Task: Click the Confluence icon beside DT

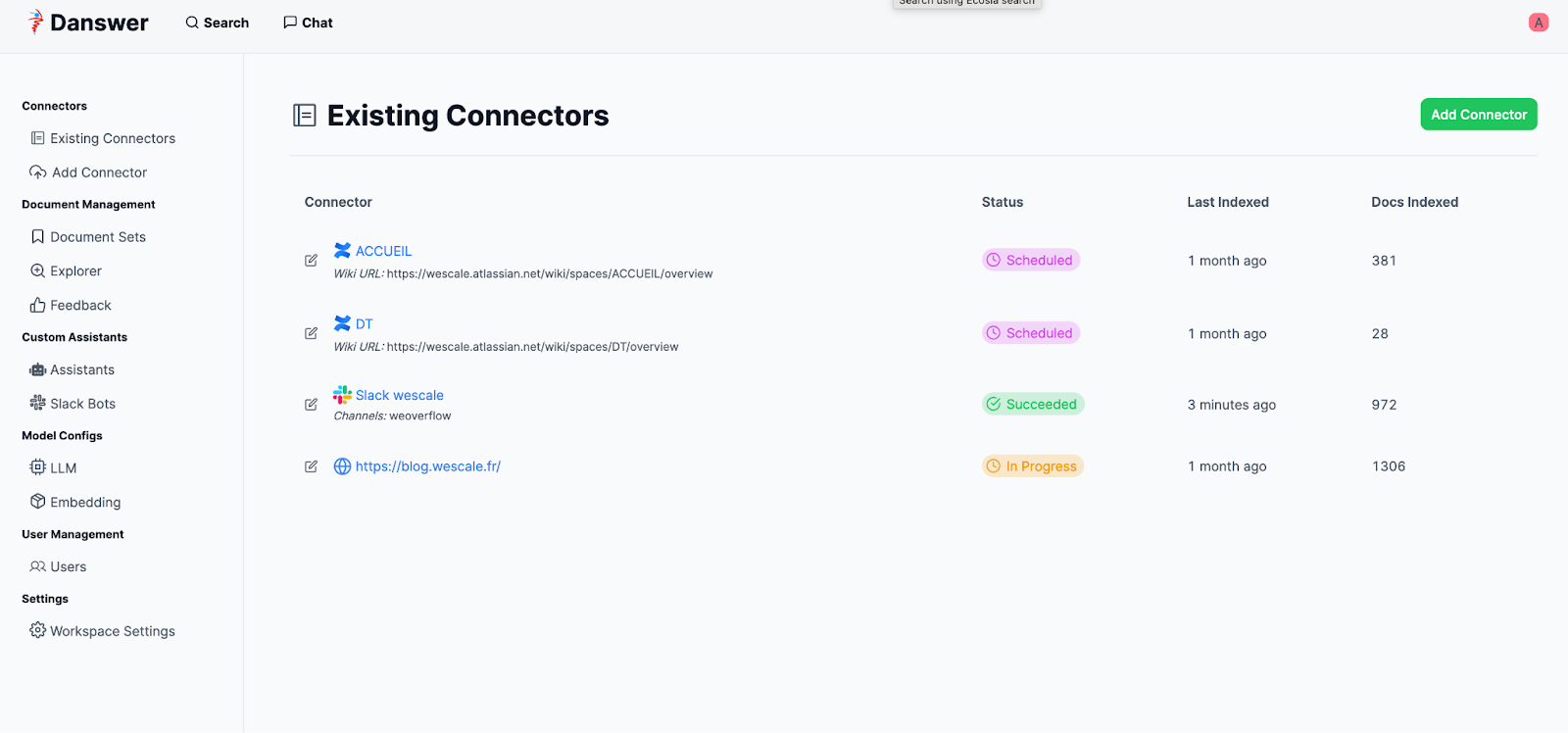Action: coord(342,323)
